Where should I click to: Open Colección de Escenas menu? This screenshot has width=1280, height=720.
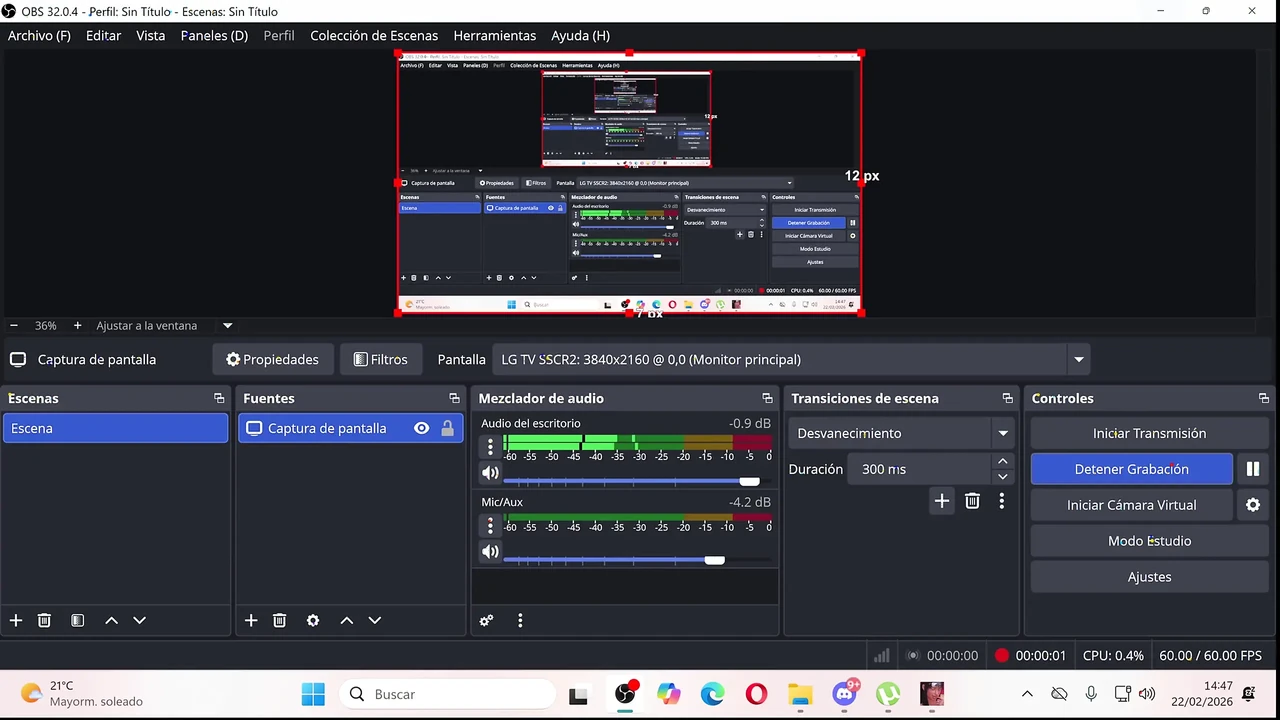pos(374,35)
